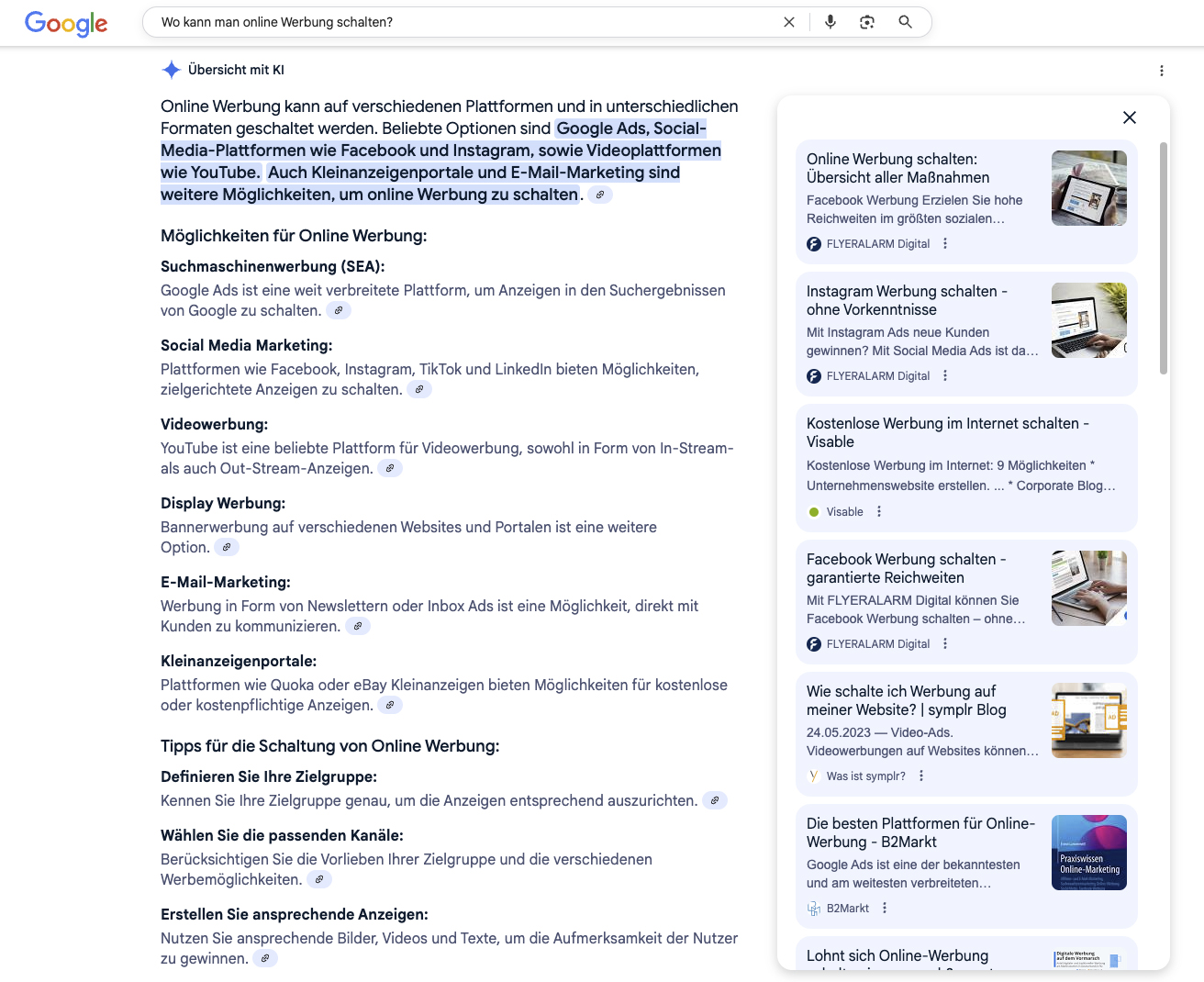Click FLYERALARM favicon on the Instagram Werbung card
Viewport: 1204px width, 982px height.
pos(814,376)
